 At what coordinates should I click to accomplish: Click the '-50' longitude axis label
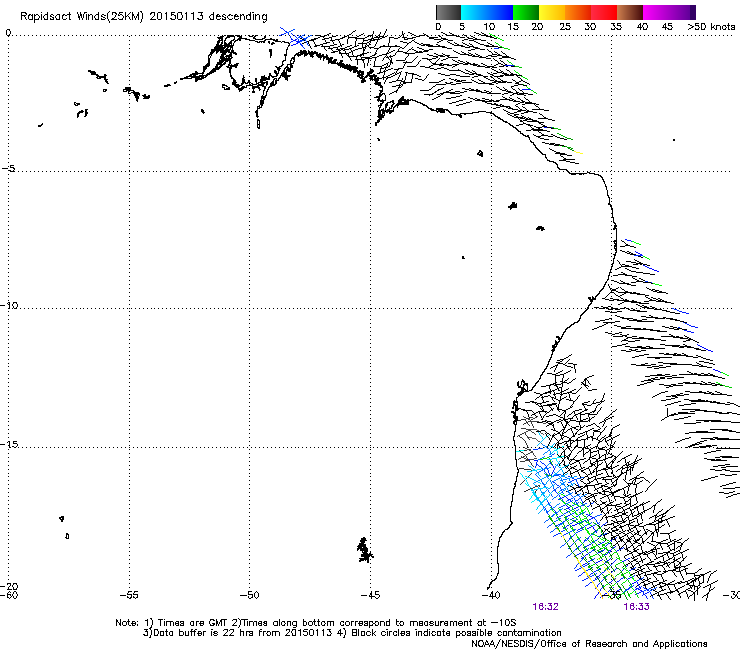(x=249, y=595)
